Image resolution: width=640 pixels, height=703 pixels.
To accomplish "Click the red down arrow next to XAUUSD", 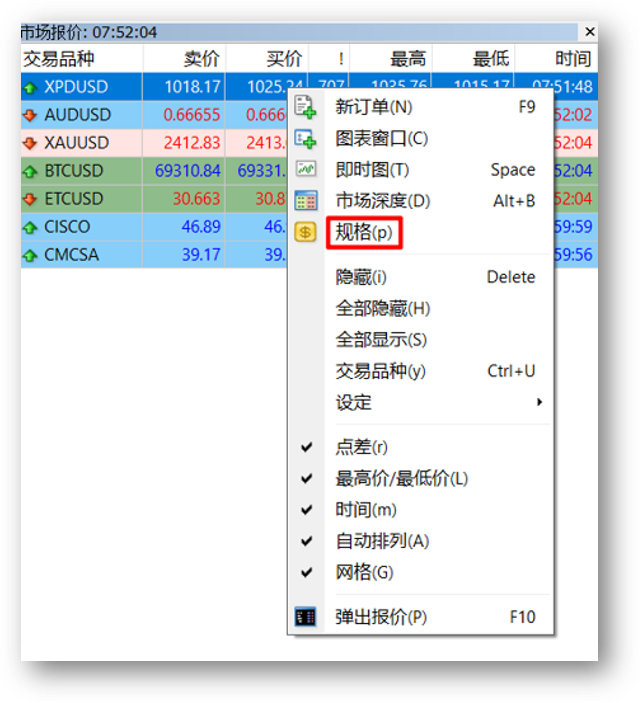I will click(x=30, y=143).
